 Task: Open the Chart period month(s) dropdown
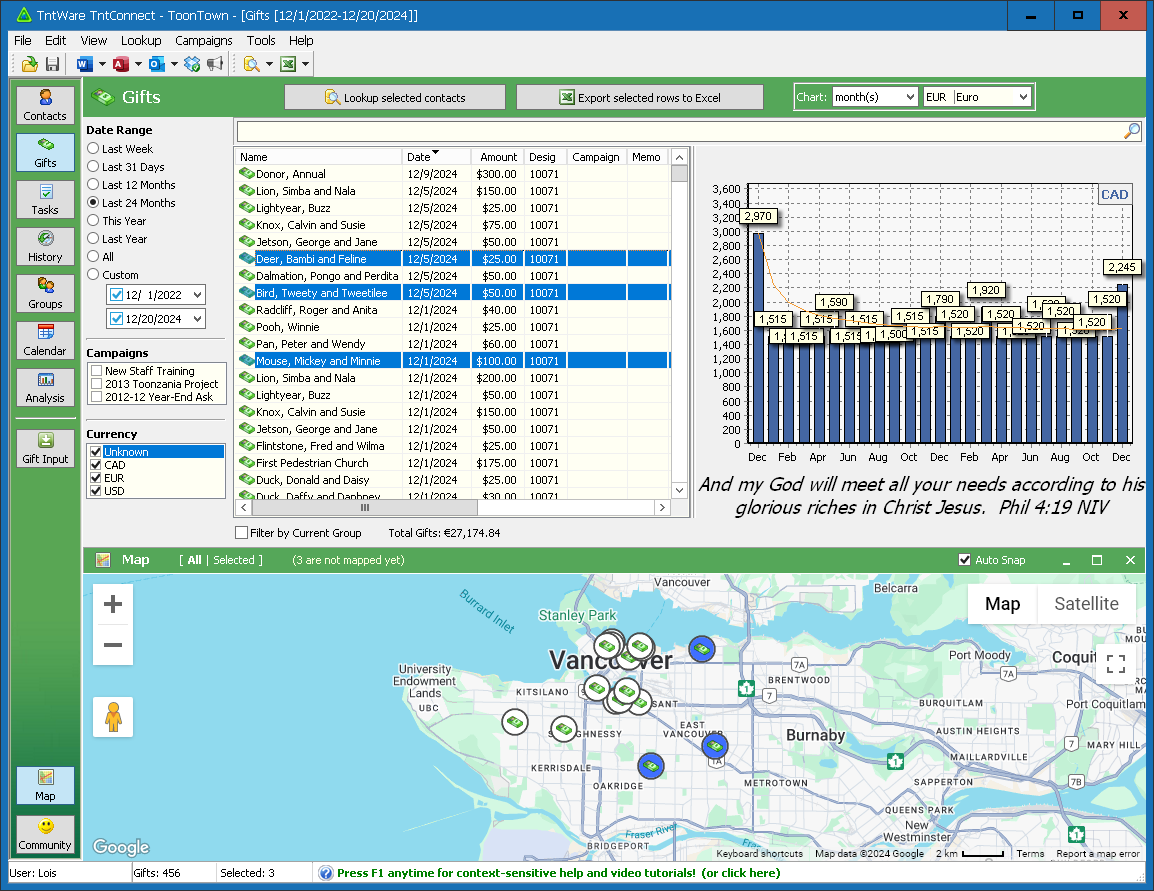coord(910,97)
